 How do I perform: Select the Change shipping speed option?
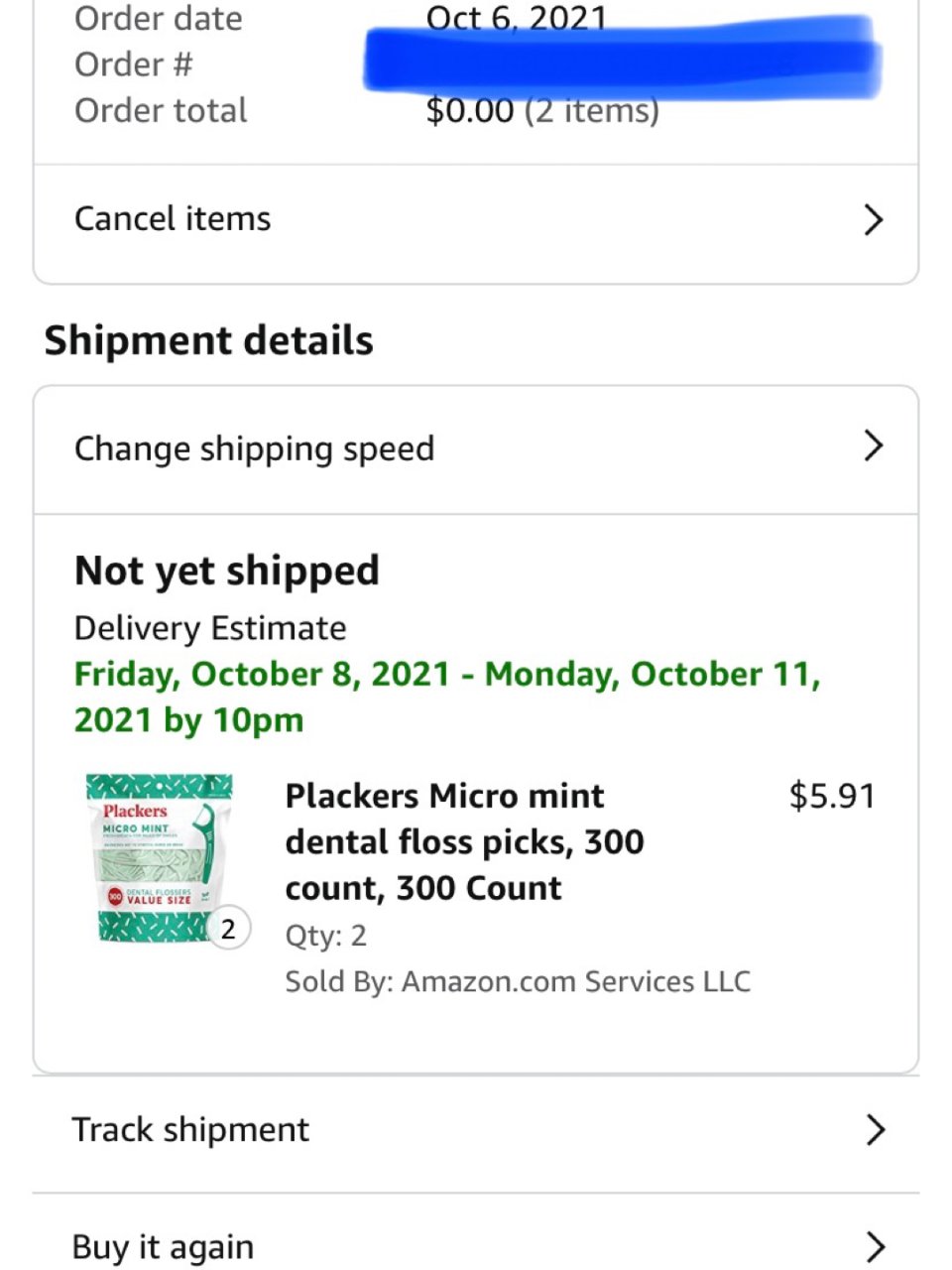tap(254, 448)
